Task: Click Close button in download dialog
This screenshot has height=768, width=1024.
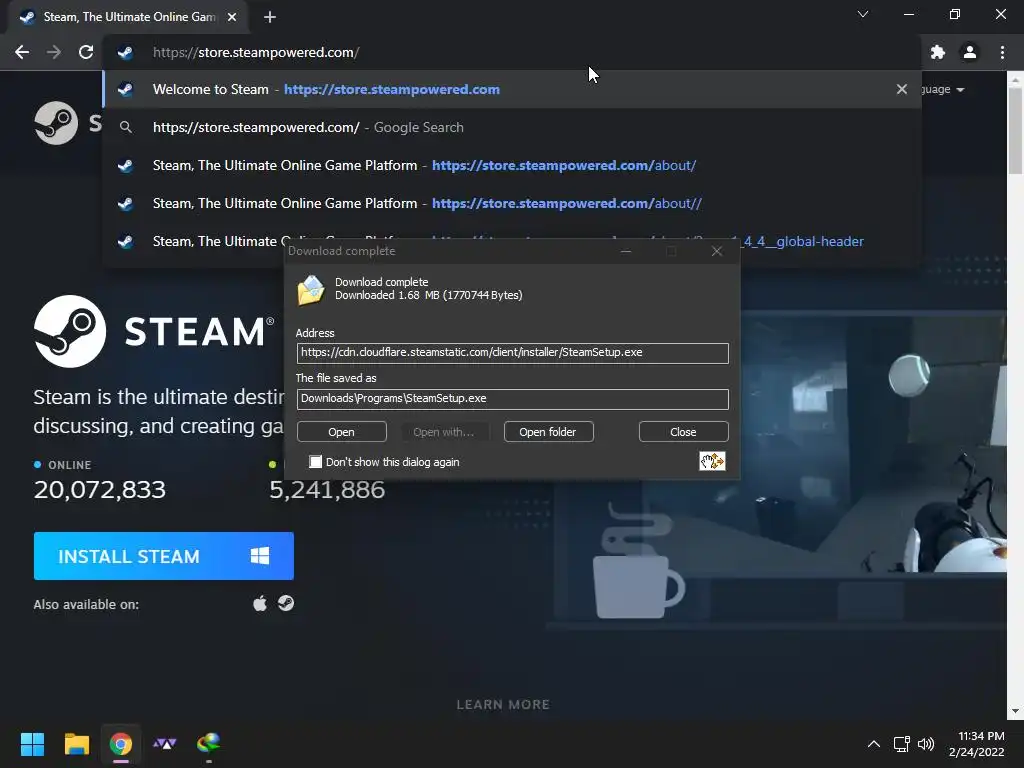Action: pyautogui.click(x=683, y=432)
